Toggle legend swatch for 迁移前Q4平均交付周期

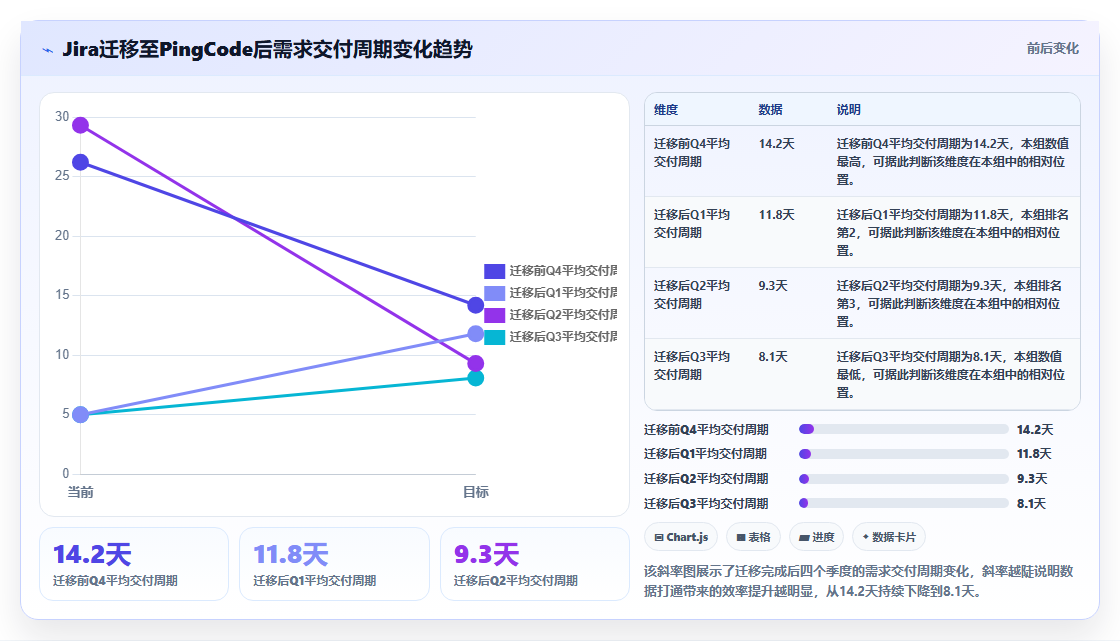(494, 271)
